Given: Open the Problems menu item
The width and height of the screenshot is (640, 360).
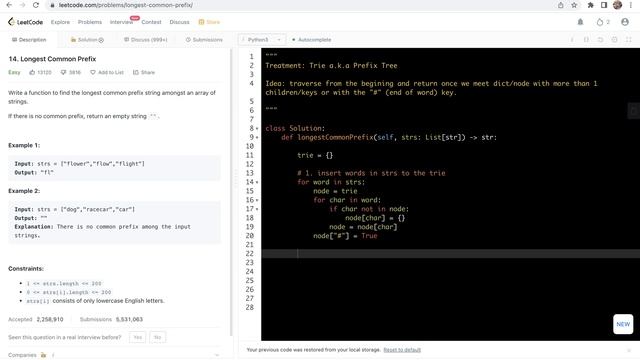Looking at the screenshot, I should [x=90, y=22].
